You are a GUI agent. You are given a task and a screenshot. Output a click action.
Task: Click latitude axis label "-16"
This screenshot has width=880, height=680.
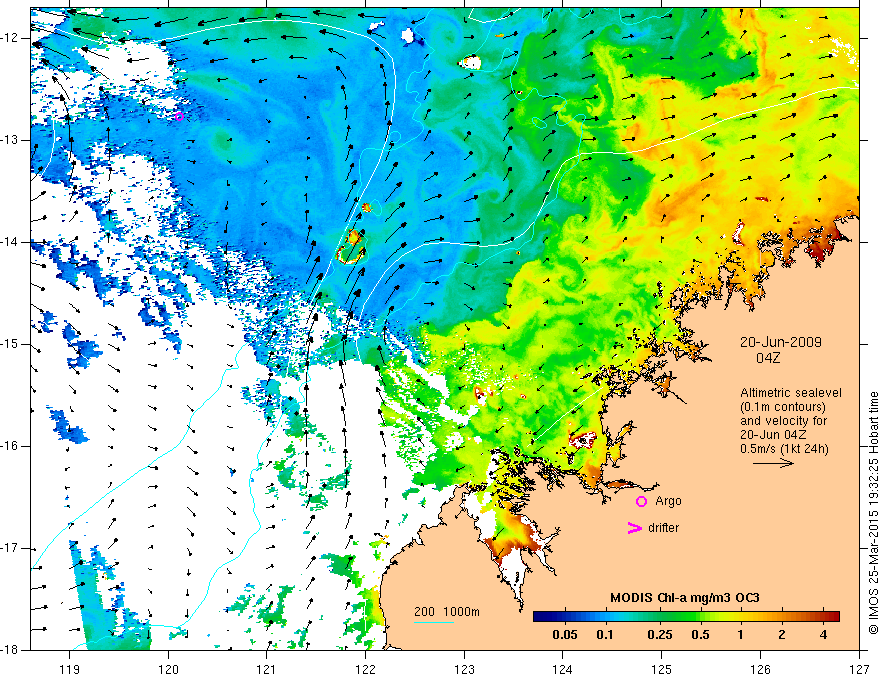pos(12,446)
